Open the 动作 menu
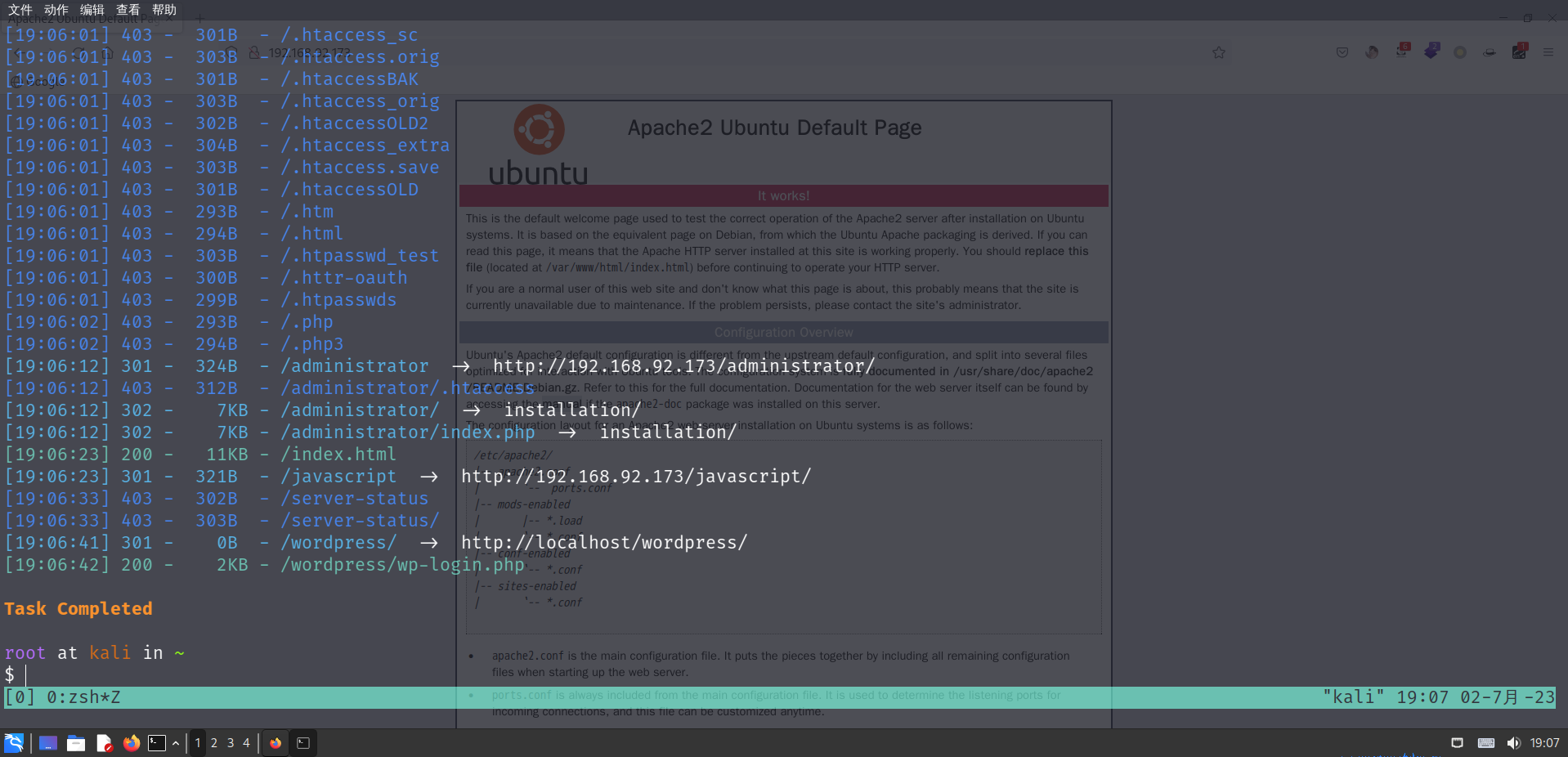Image resolution: width=1568 pixels, height=757 pixels. (x=56, y=10)
